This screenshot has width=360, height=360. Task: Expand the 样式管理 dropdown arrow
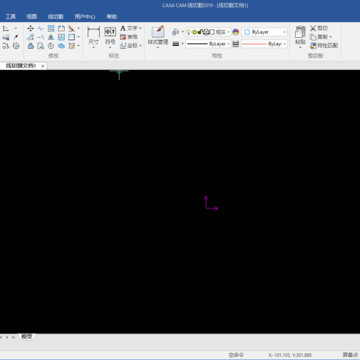click(x=158, y=48)
